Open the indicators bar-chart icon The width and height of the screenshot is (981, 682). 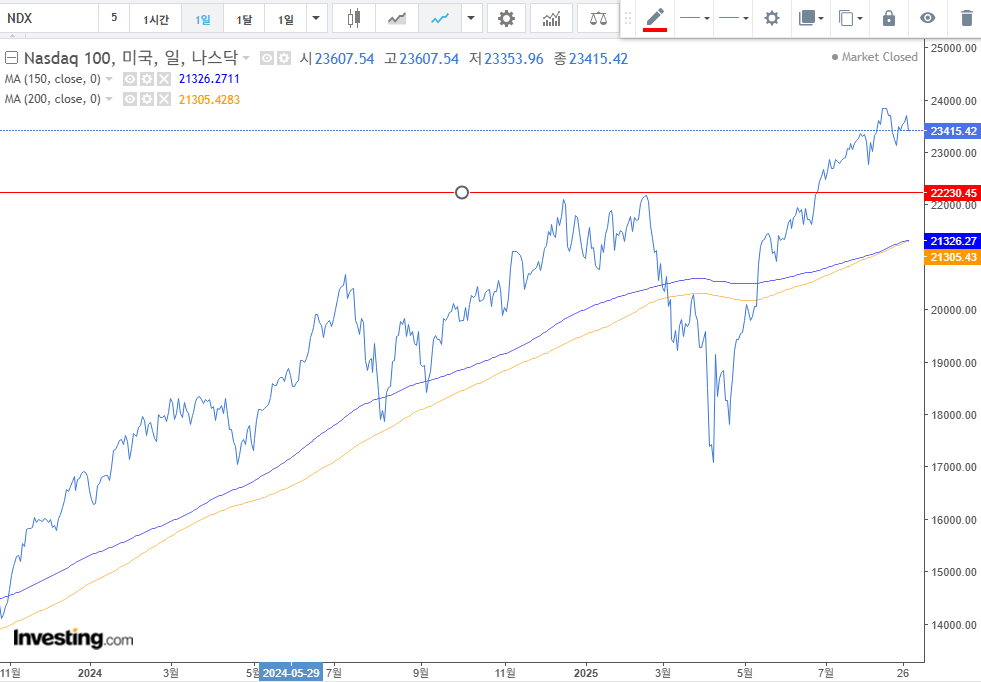tap(551, 19)
